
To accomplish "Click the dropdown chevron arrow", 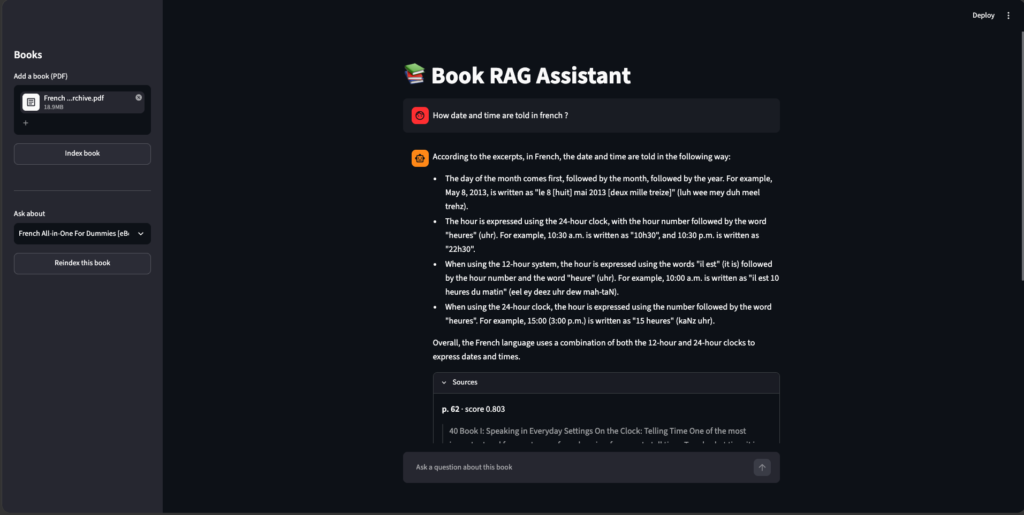I will coord(140,234).
